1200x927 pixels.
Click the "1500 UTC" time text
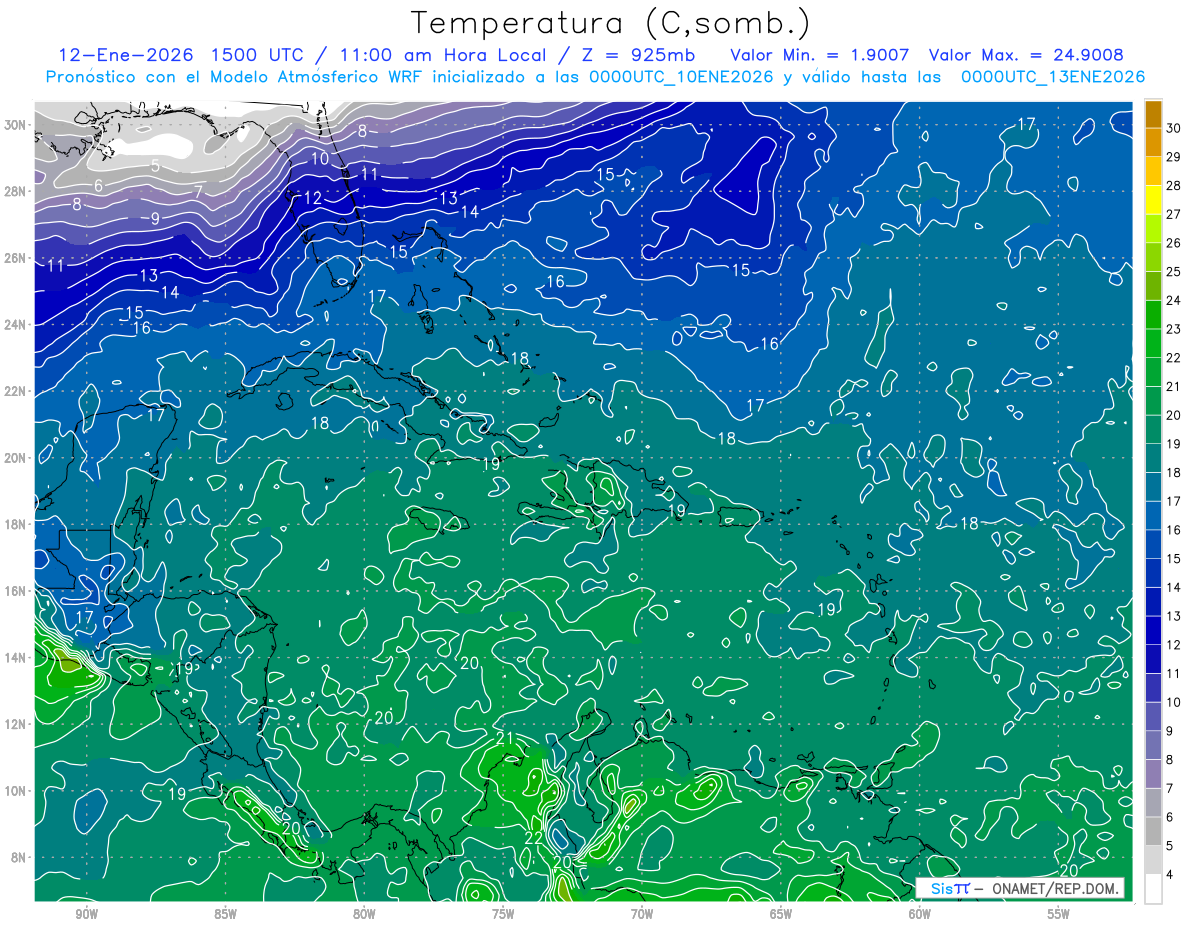click(x=261, y=55)
